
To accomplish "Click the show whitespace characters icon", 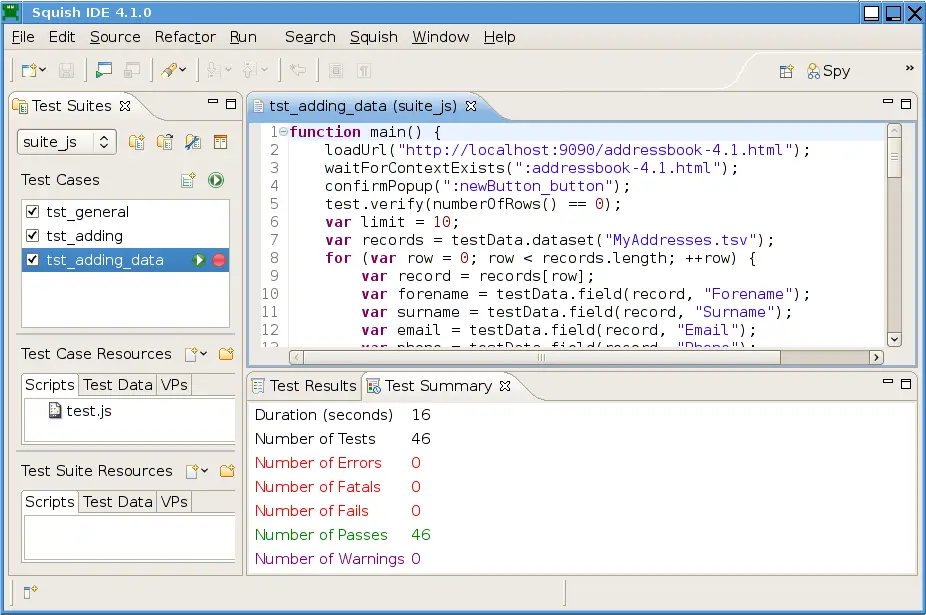I will coord(364,71).
